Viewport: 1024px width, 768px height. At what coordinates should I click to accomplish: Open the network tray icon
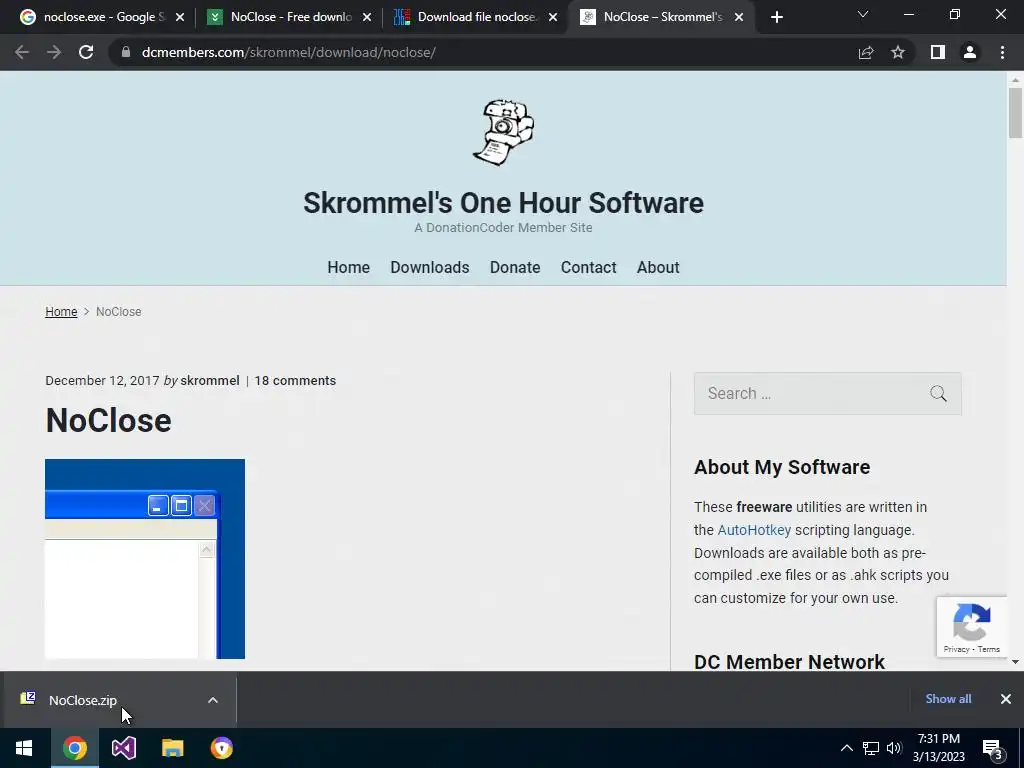point(871,748)
